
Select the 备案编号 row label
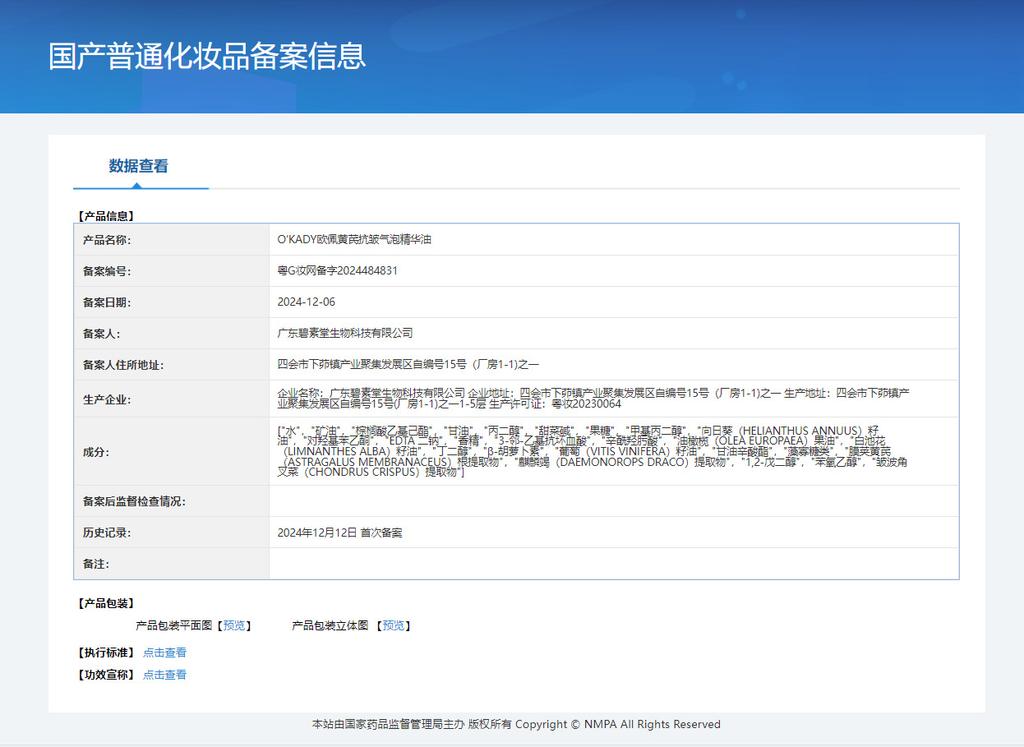(x=106, y=271)
